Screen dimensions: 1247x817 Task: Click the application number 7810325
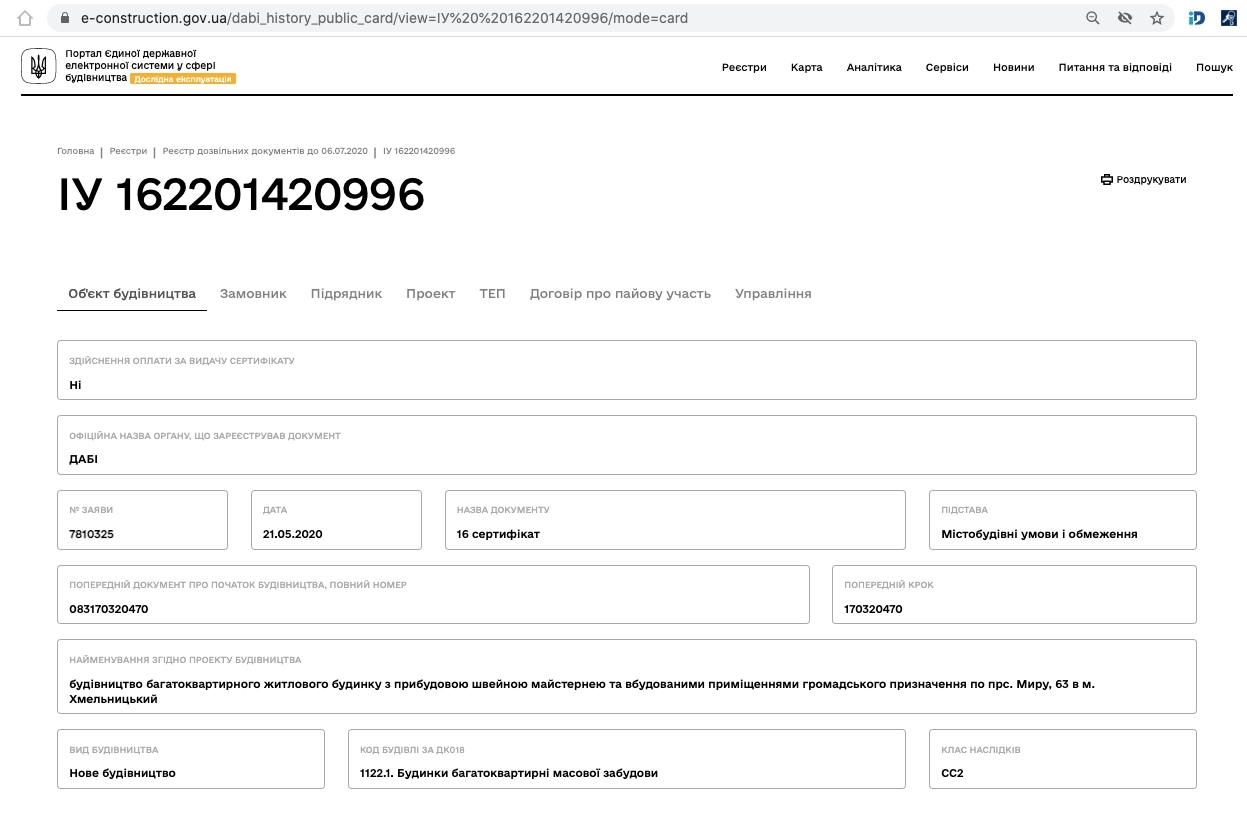pos(91,534)
